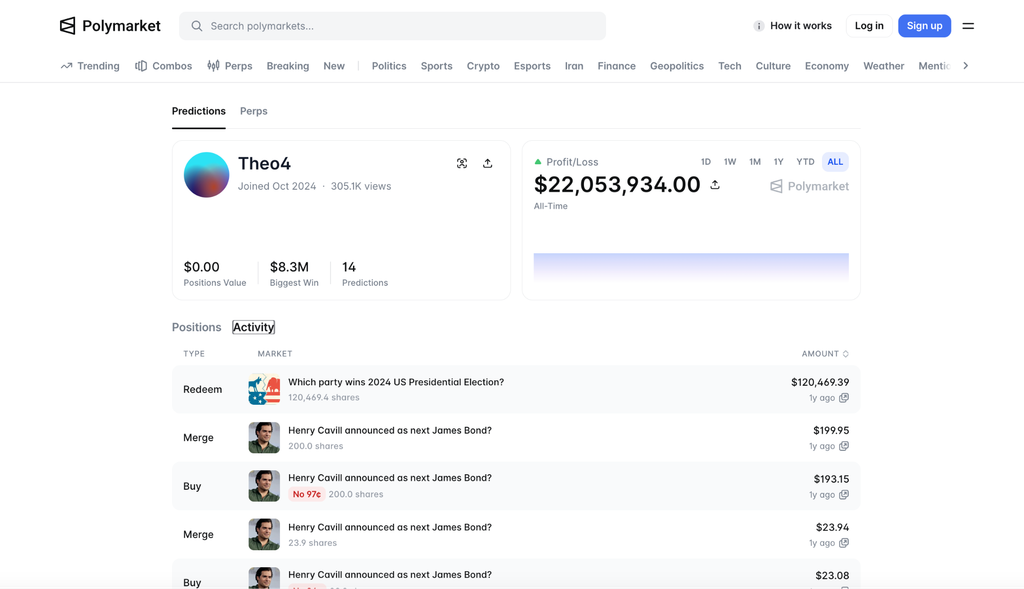Image resolution: width=1024 pixels, height=589 pixels.
Task: Click the $23.08 amount
Action: 832,575
